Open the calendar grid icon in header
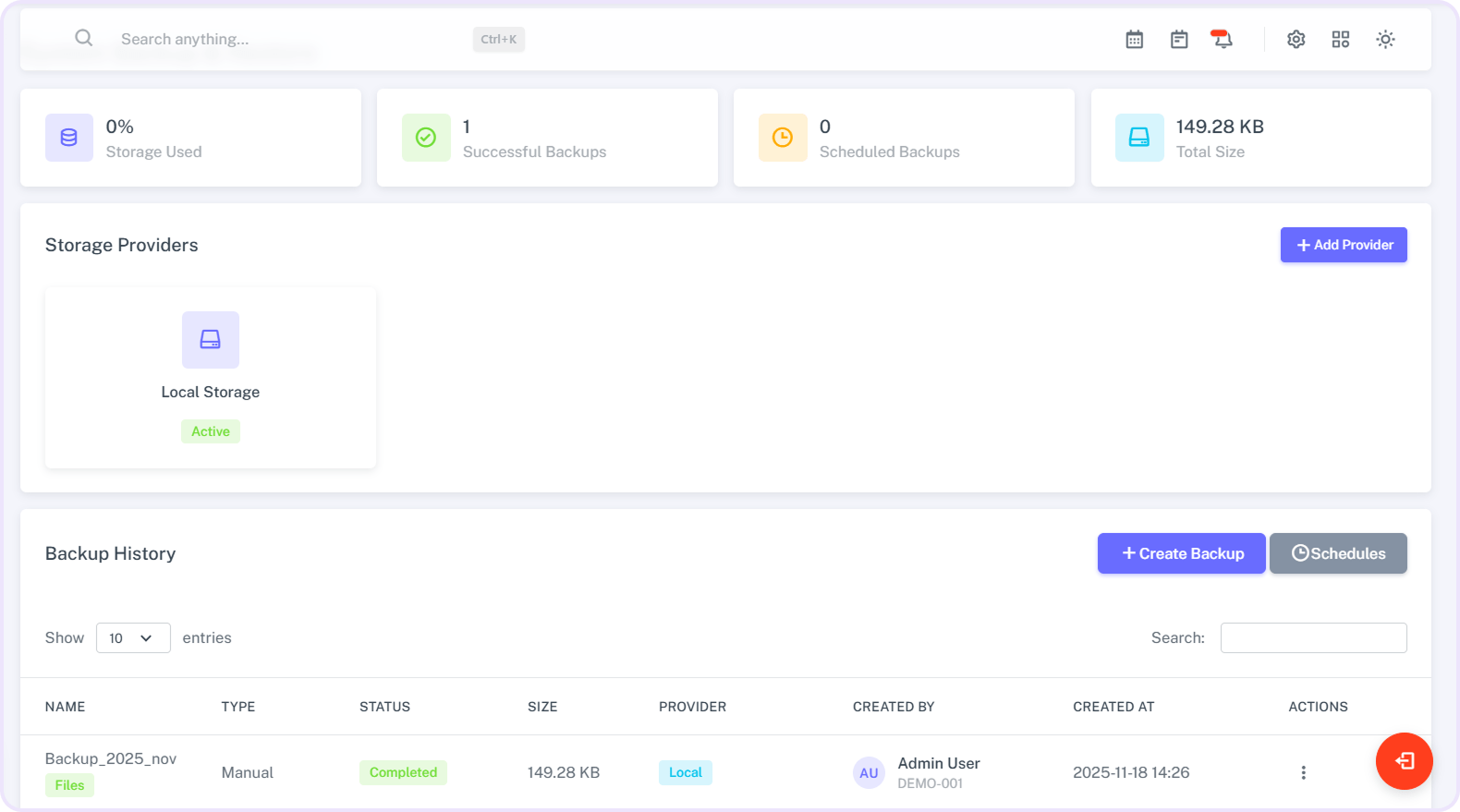Viewport: 1460px width, 812px height. click(x=1135, y=40)
